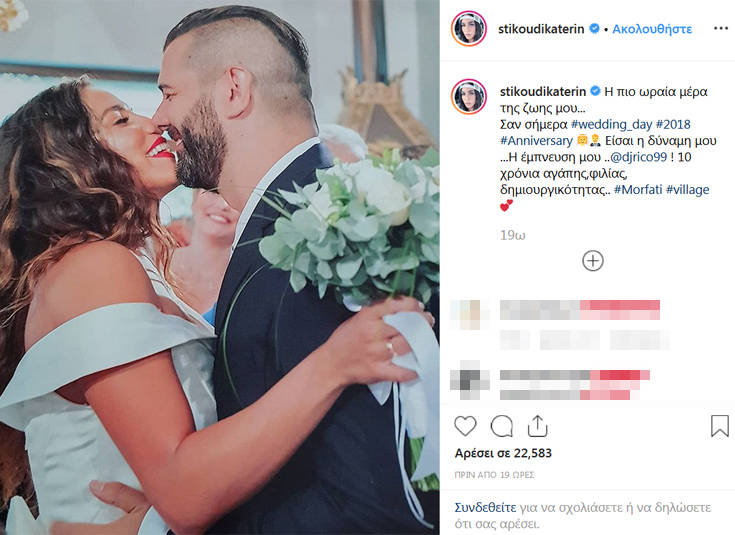
Task: Open the header profile picture of stikoudikaterin
Action: tap(469, 29)
